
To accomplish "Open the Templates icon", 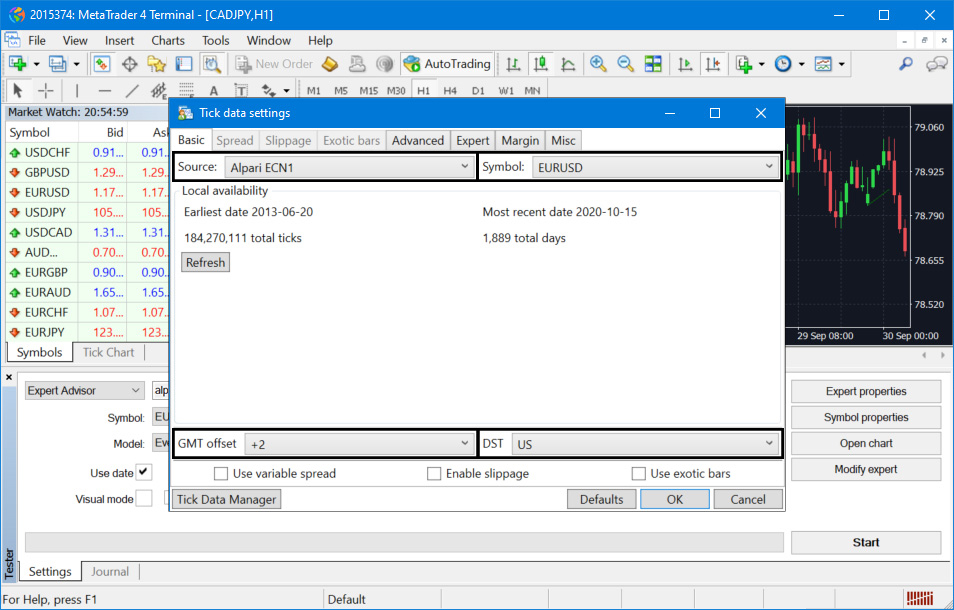I will [x=823, y=64].
